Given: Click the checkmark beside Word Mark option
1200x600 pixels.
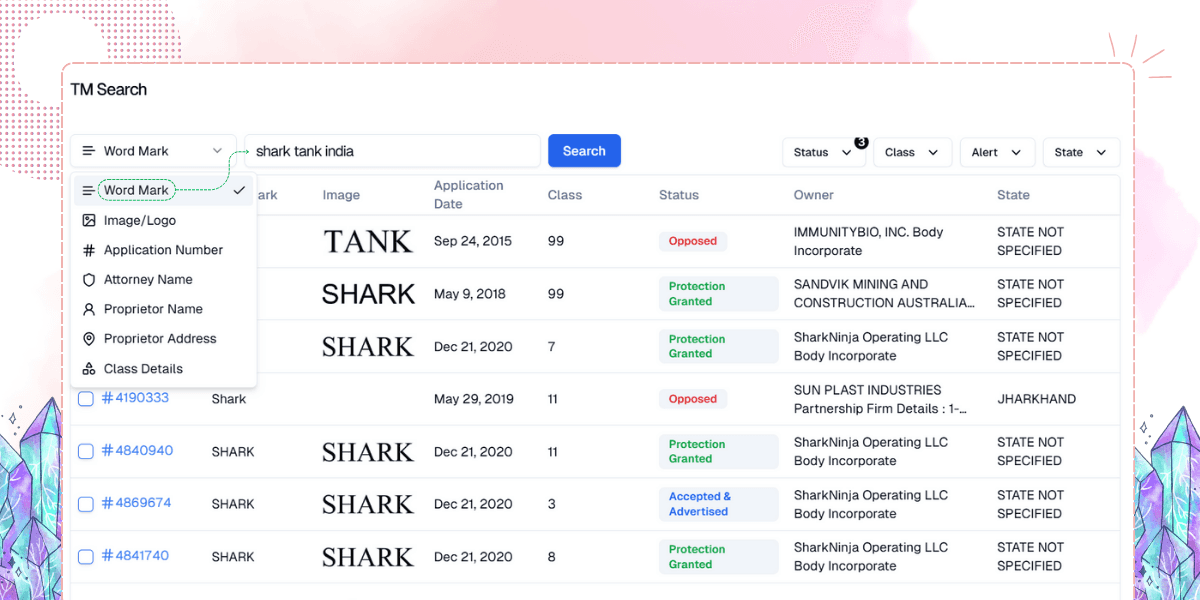Looking at the screenshot, I should (x=241, y=189).
